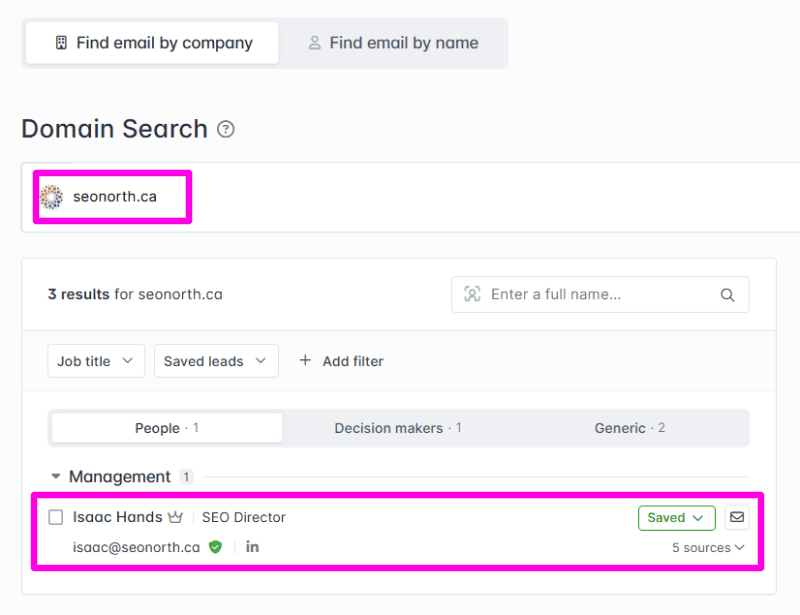Tick the checkbox beside Isaac Hands
The height and width of the screenshot is (615, 800).
(x=56, y=517)
